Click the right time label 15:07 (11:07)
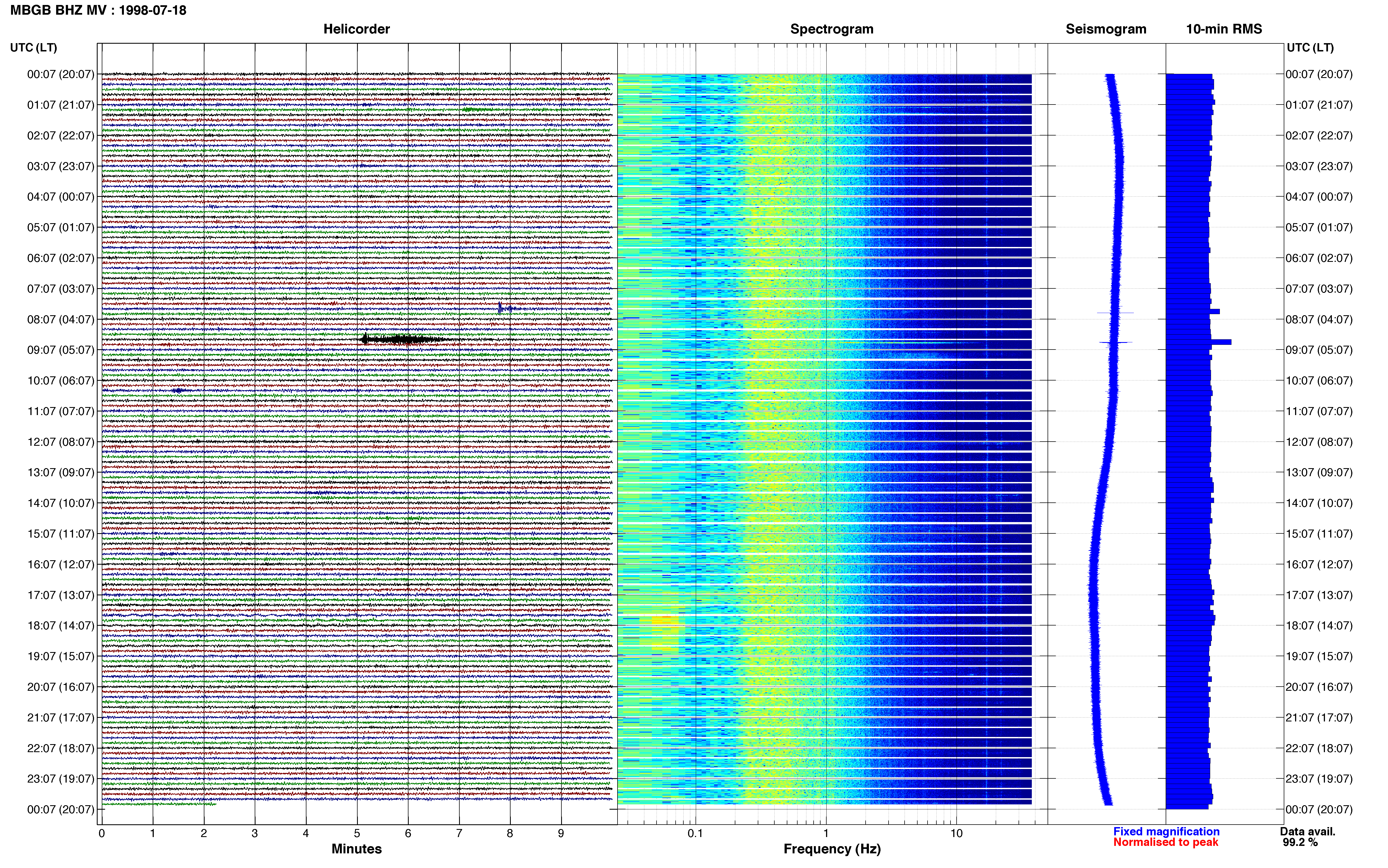 [x=1319, y=533]
